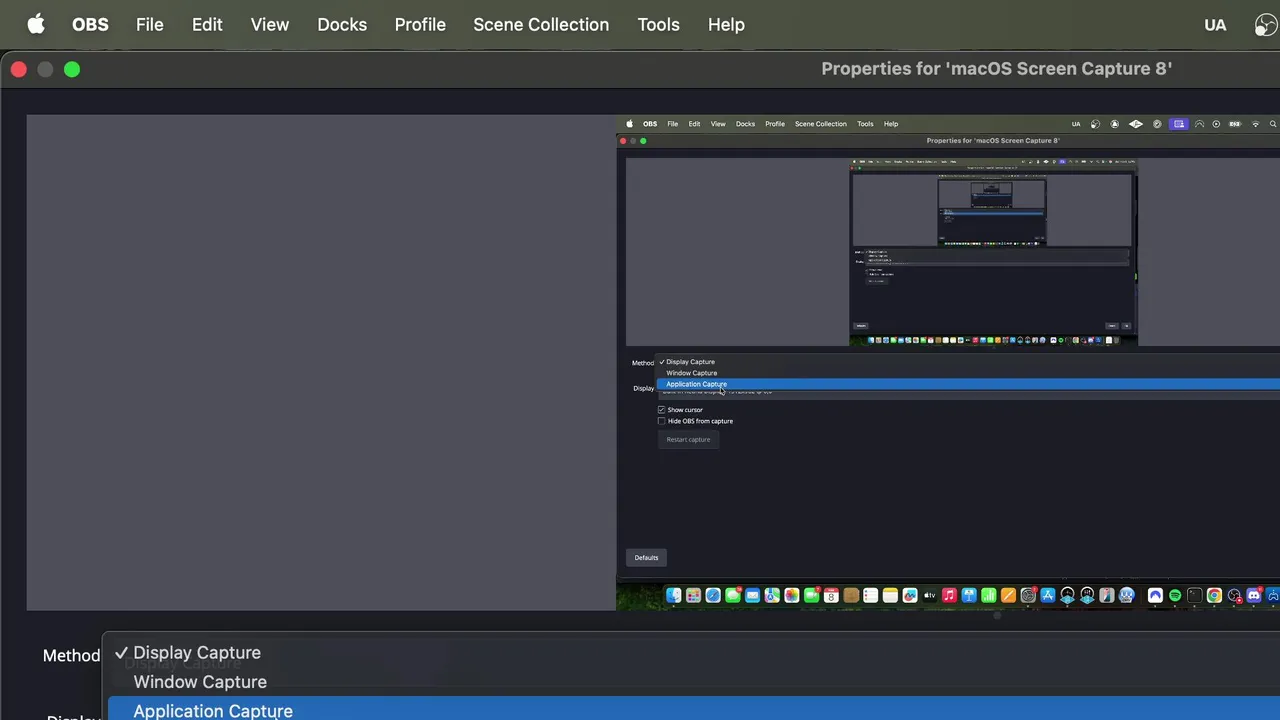Click Restart capture button in preview
The image size is (1280, 720).
click(x=688, y=439)
